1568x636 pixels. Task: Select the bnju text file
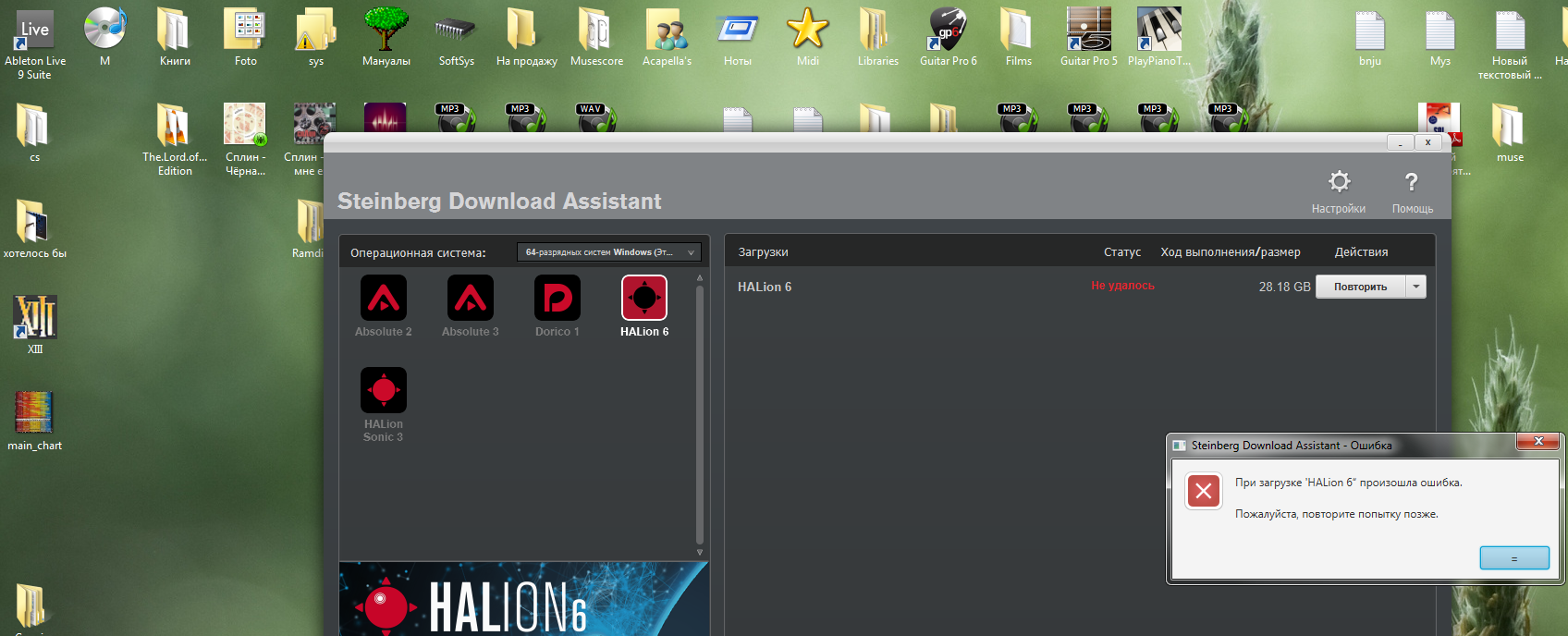click(1369, 37)
